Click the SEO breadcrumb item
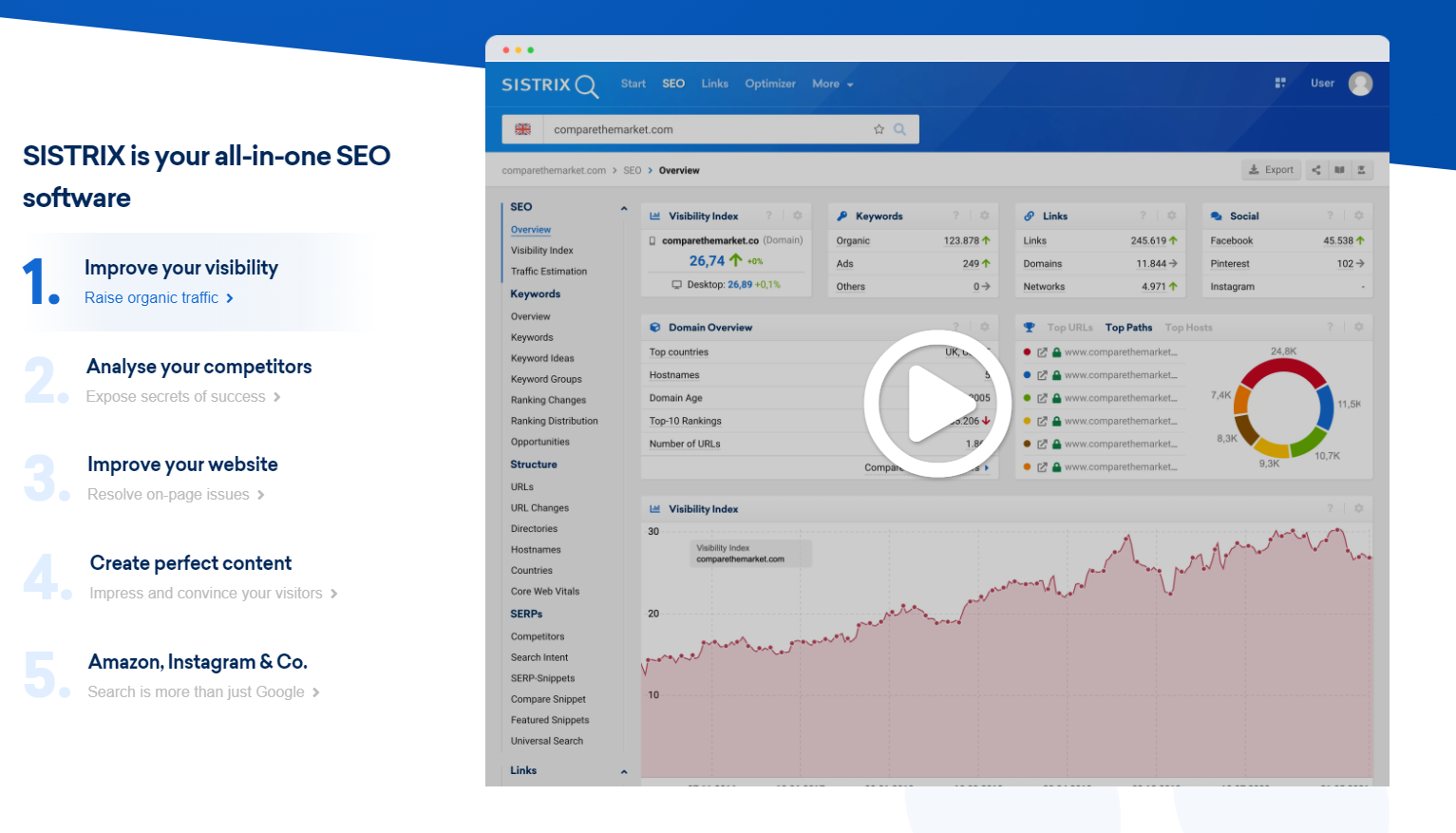The image size is (1456, 833). (x=633, y=171)
